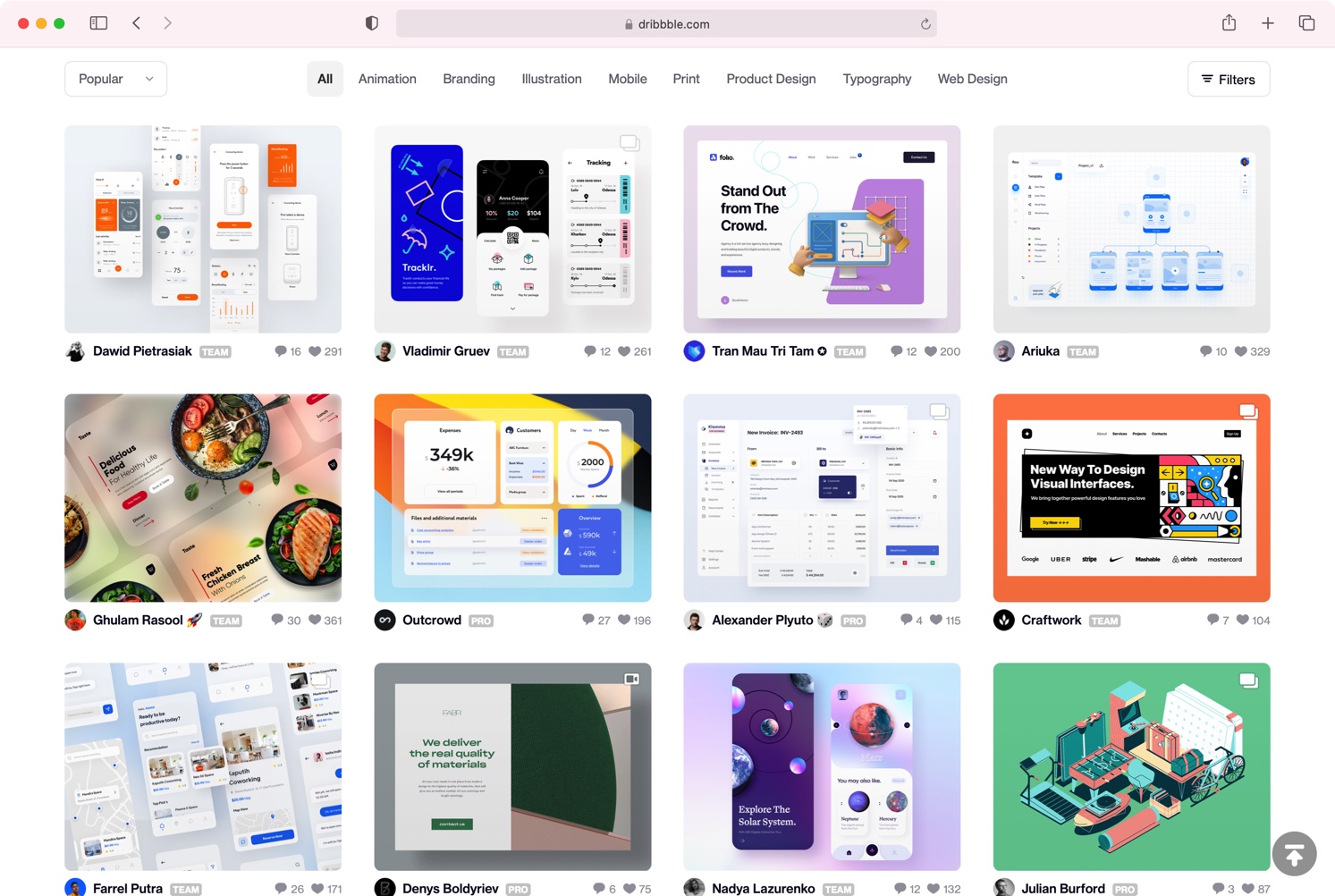Open Alexander Plyuto's profile name link
The height and width of the screenshot is (896, 1335).
tap(762, 620)
